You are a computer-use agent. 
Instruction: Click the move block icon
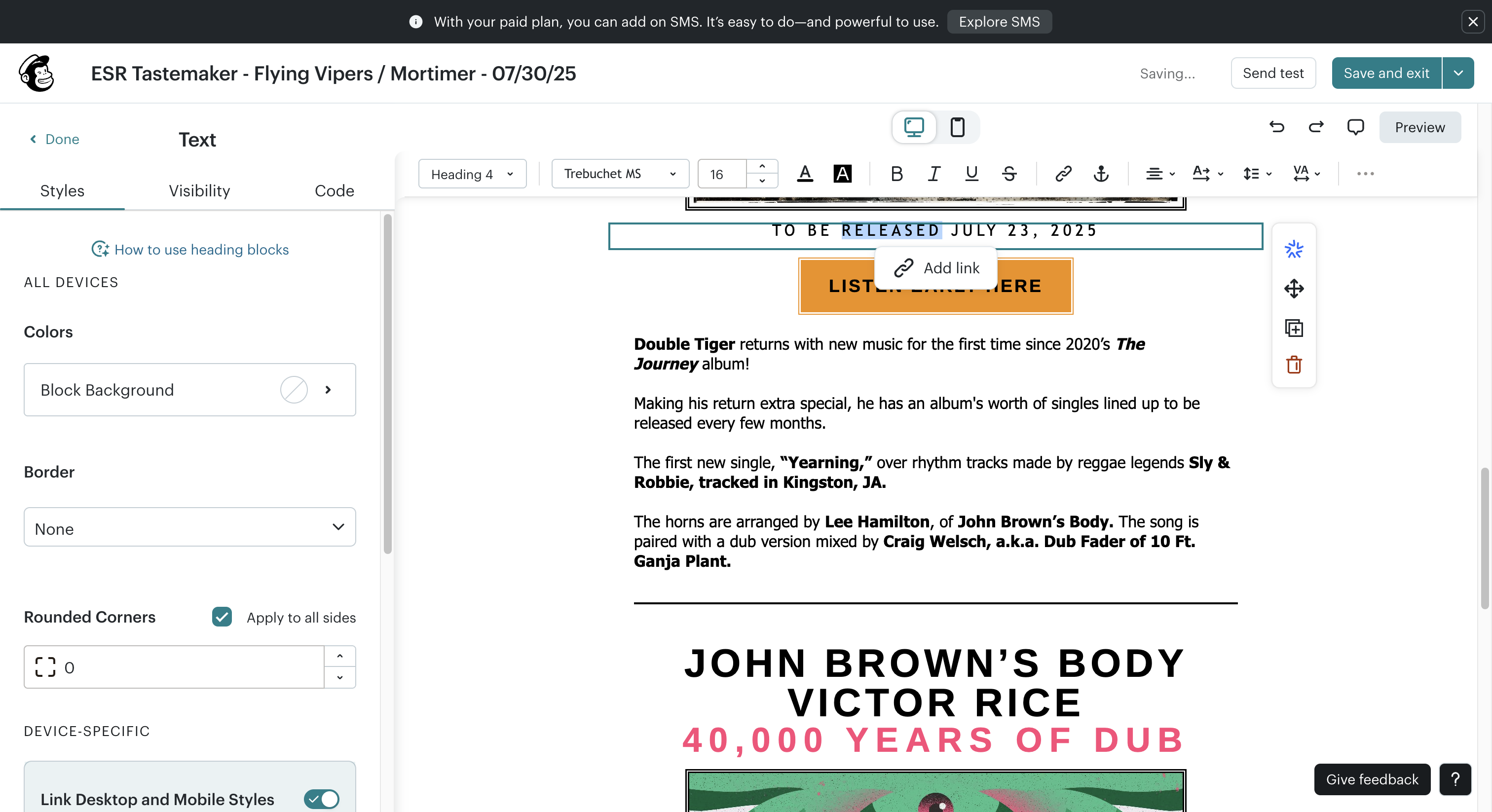pos(1294,289)
